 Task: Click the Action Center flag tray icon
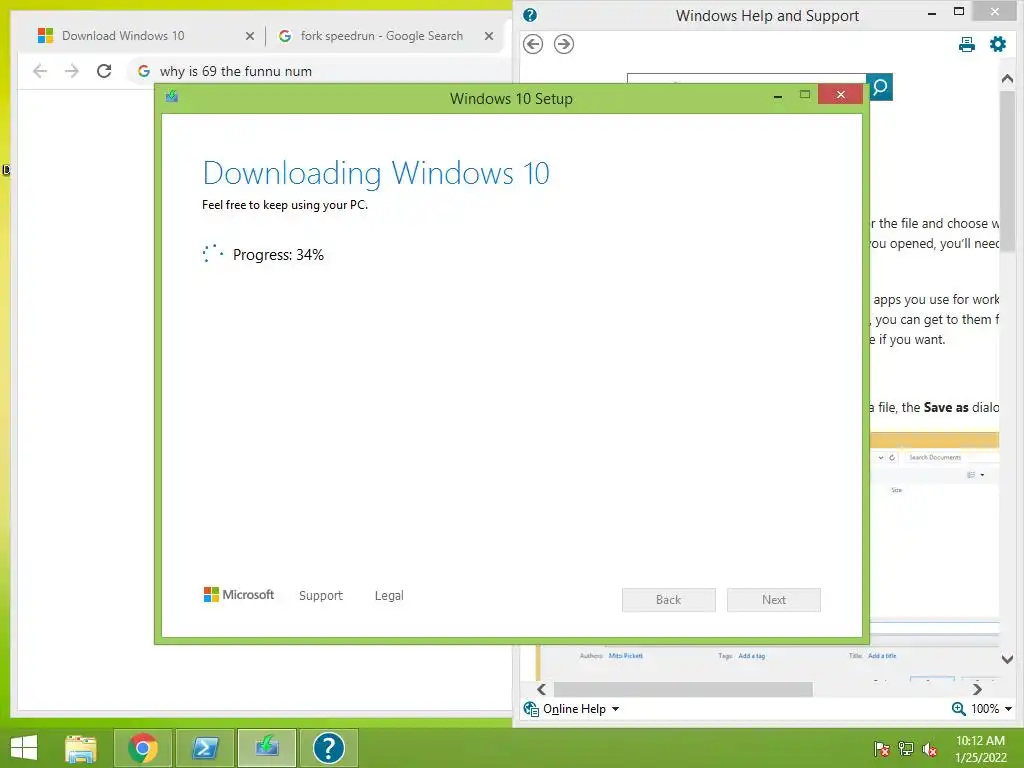pyautogui.click(x=882, y=749)
